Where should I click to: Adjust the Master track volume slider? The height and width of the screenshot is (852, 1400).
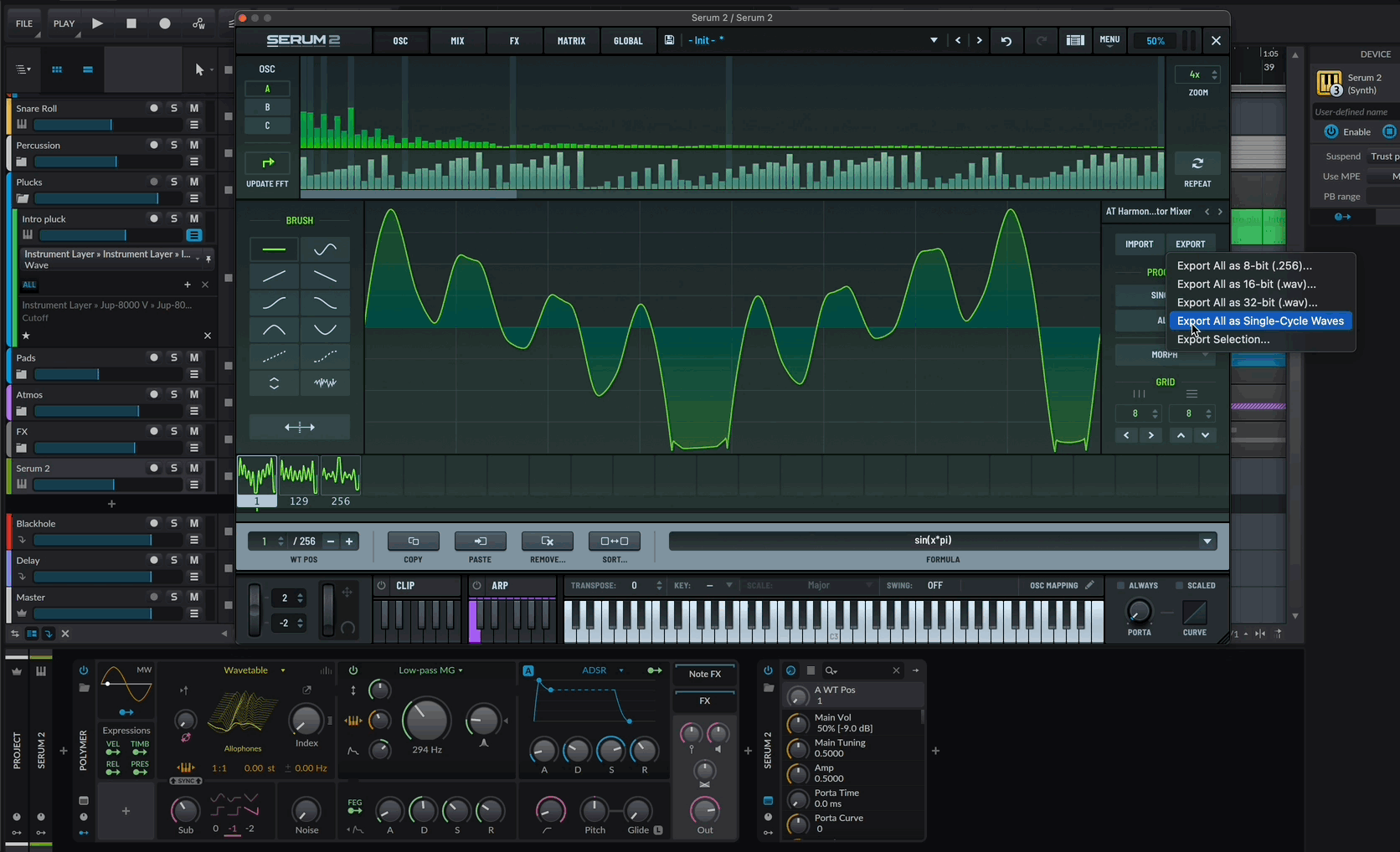click(x=107, y=613)
